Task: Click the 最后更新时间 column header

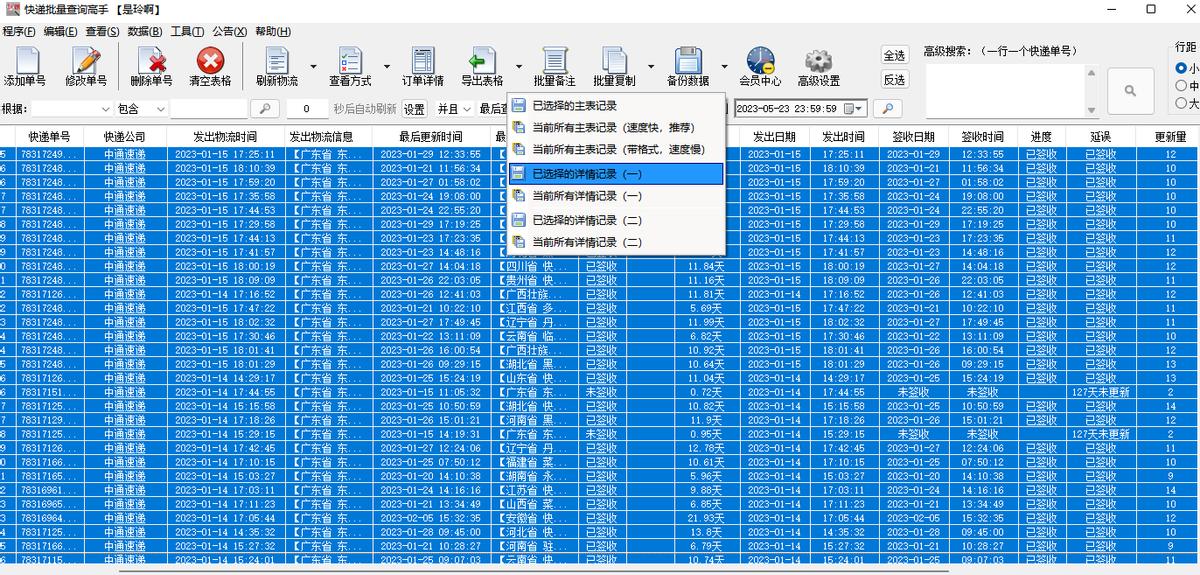Action: [x=431, y=136]
